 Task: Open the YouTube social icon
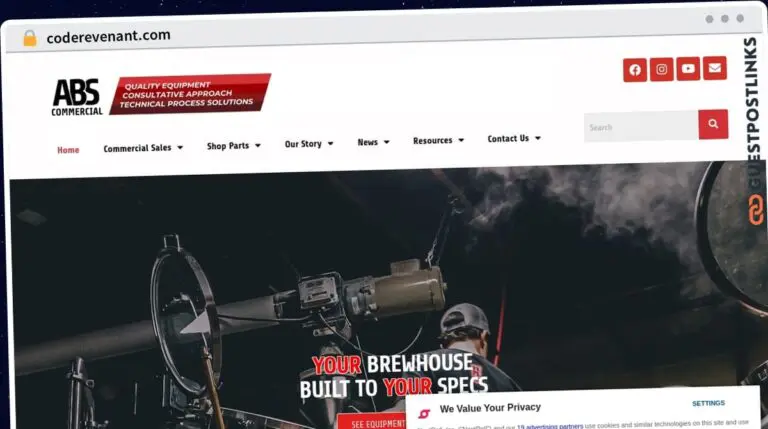point(688,69)
